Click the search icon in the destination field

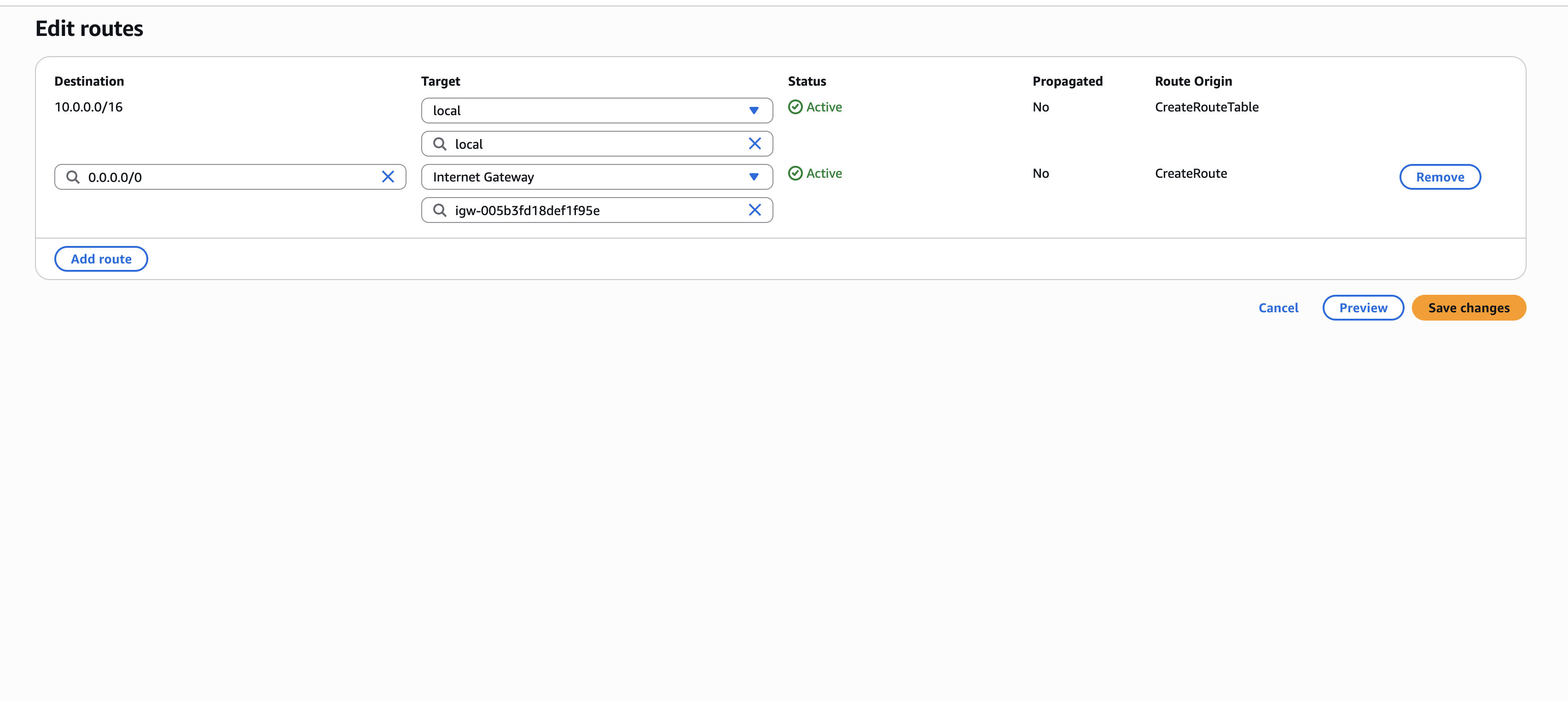click(73, 176)
